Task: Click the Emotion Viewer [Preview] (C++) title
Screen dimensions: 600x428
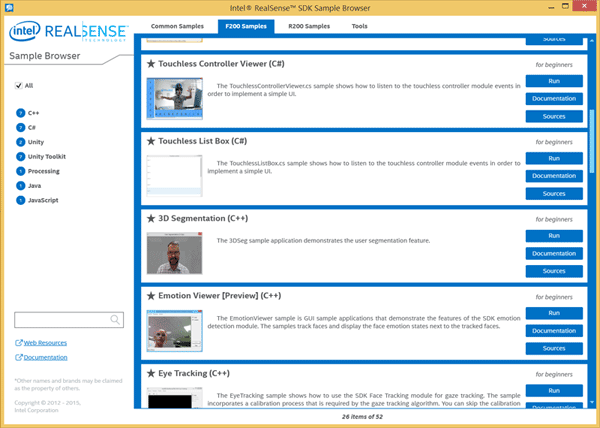Action: pos(220,296)
